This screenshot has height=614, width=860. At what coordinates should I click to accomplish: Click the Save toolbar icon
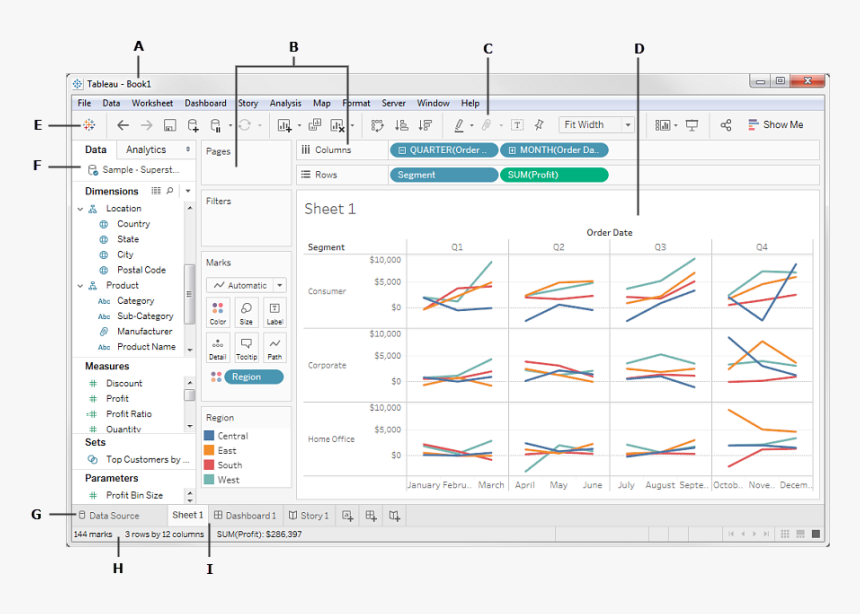(x=169, y=126)
